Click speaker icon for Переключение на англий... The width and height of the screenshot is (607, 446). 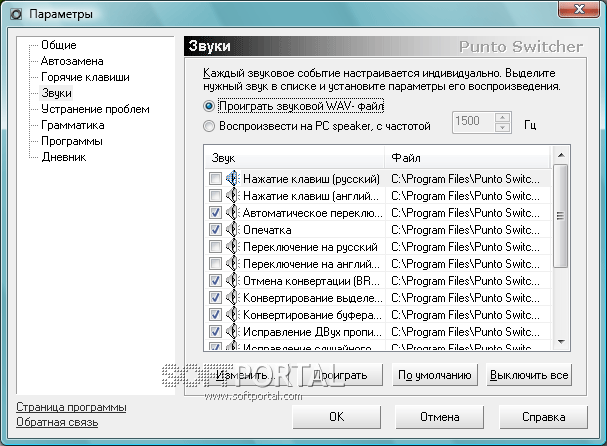click(x=233, y=264)
